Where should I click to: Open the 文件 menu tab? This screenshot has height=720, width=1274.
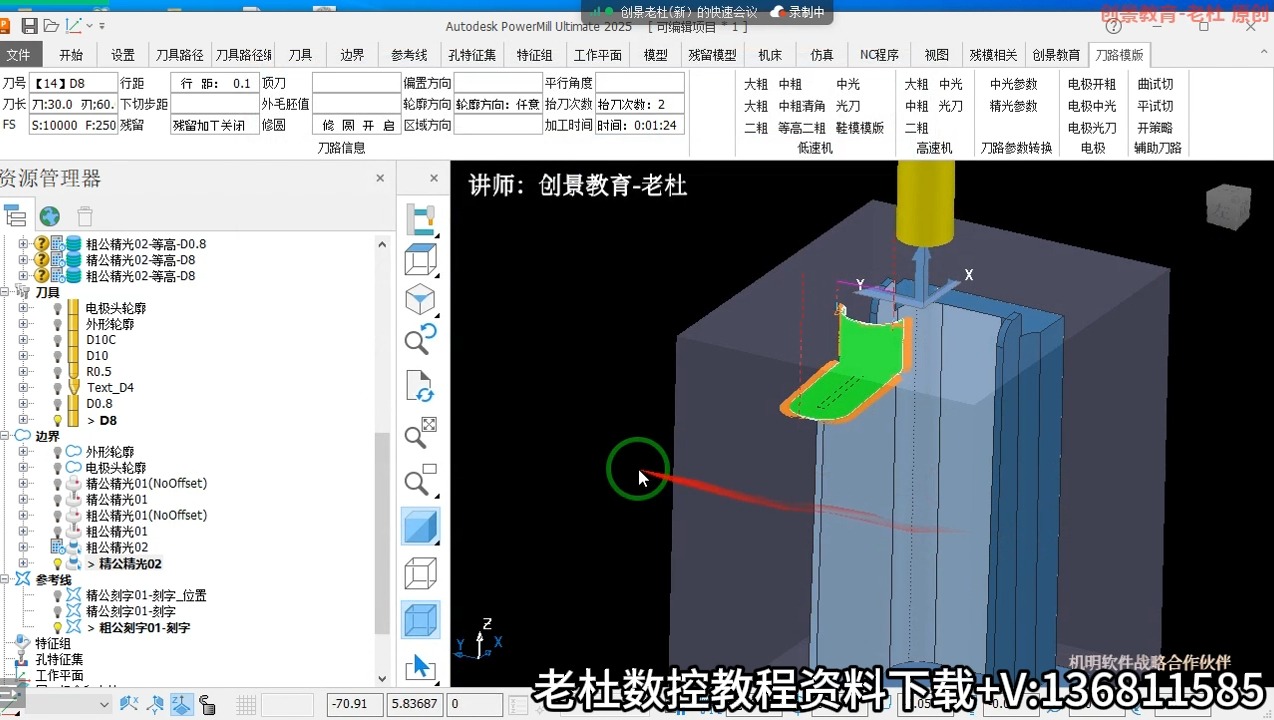(x=18, y=55)
